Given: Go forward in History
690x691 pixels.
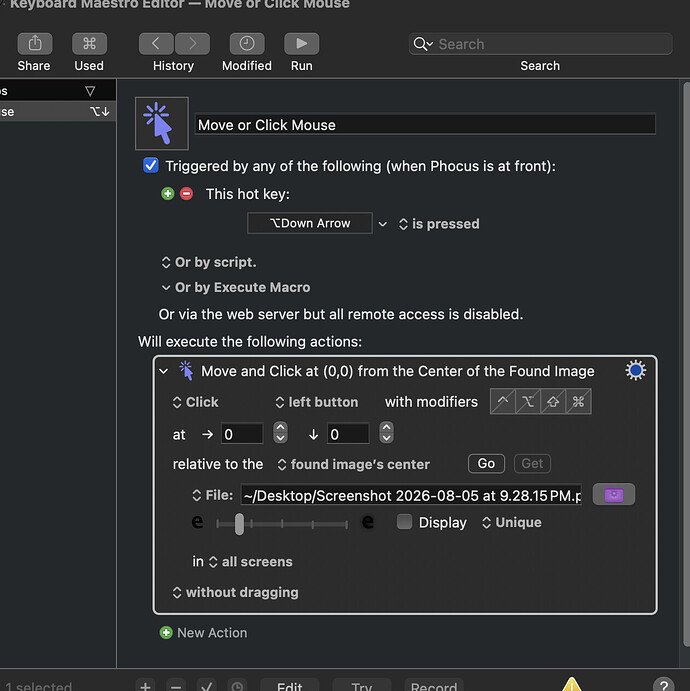Looking at the screenshot, I should click(193, 44).
